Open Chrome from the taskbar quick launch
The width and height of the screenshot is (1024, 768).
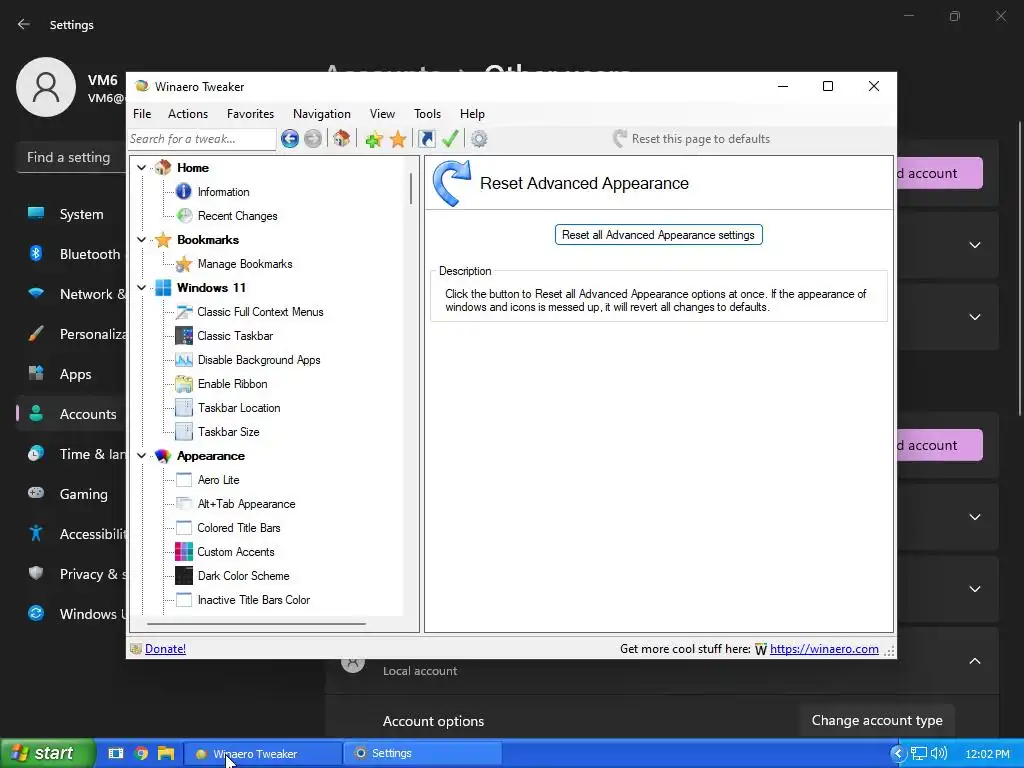tap(141, 753)
